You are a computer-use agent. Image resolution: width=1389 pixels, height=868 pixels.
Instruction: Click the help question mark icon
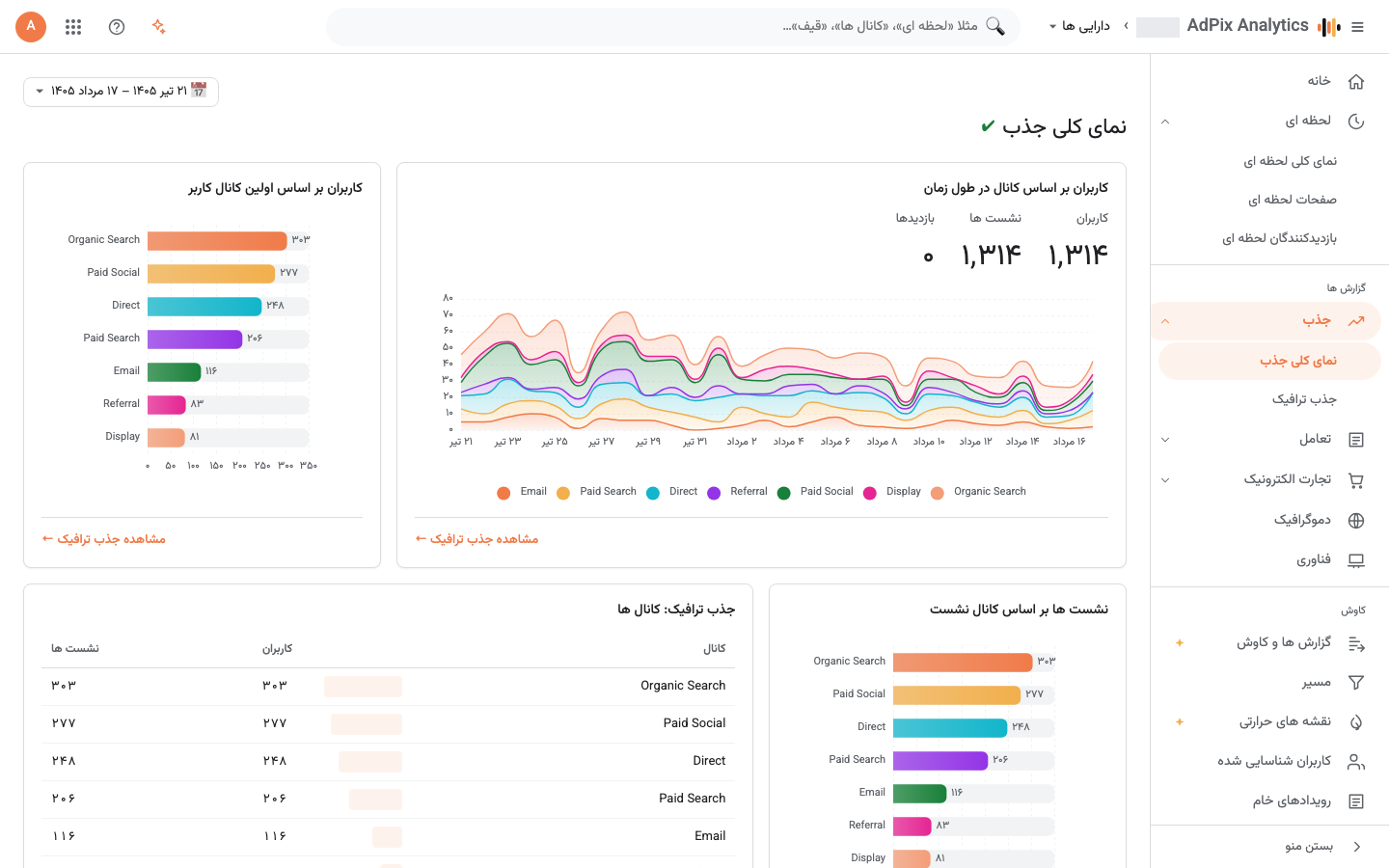coord(117,27)
